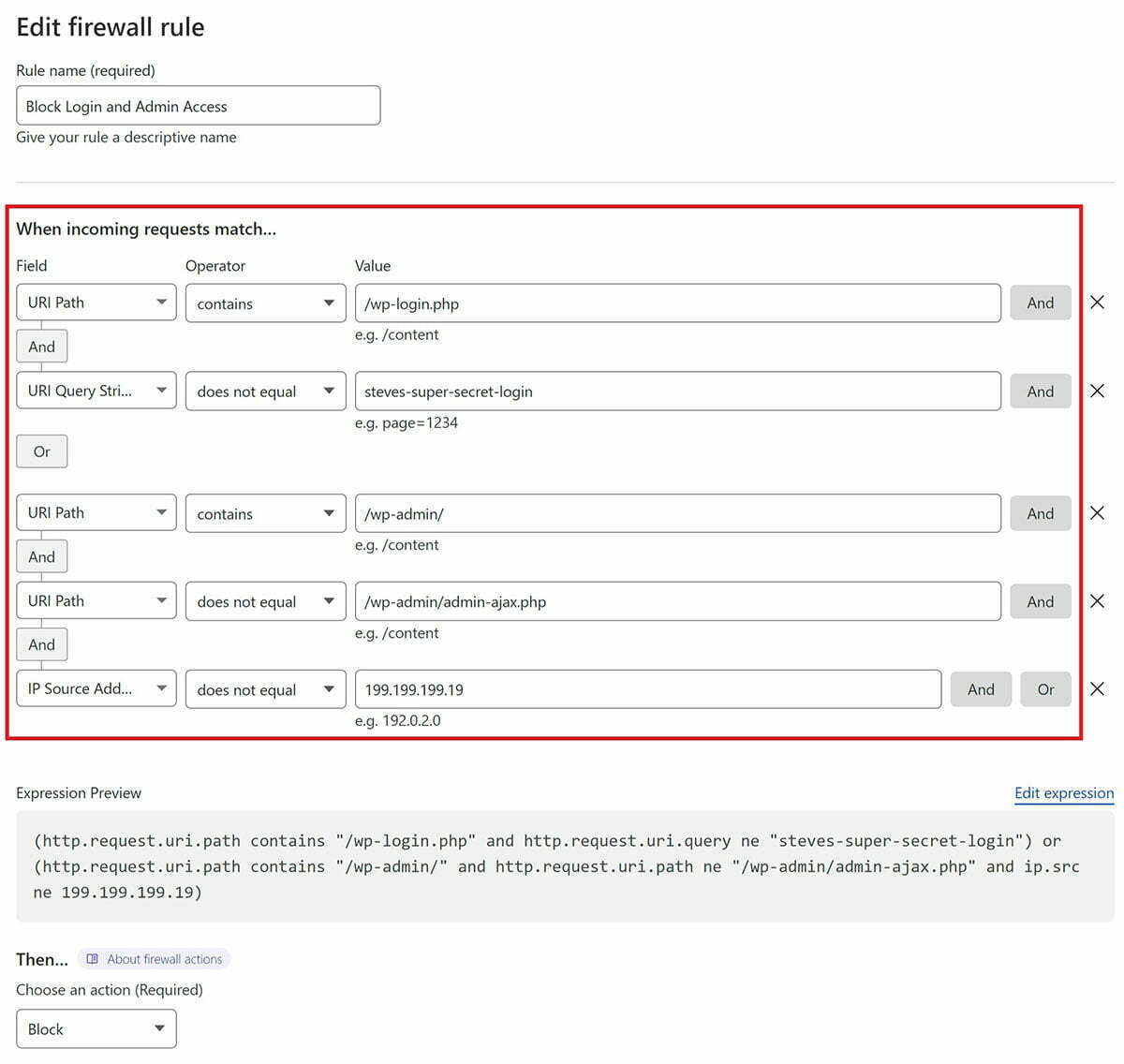Open Field dropdown for the admin-ajax.php row
This screenshot has height=1064, width=1124.
(96, 600)
